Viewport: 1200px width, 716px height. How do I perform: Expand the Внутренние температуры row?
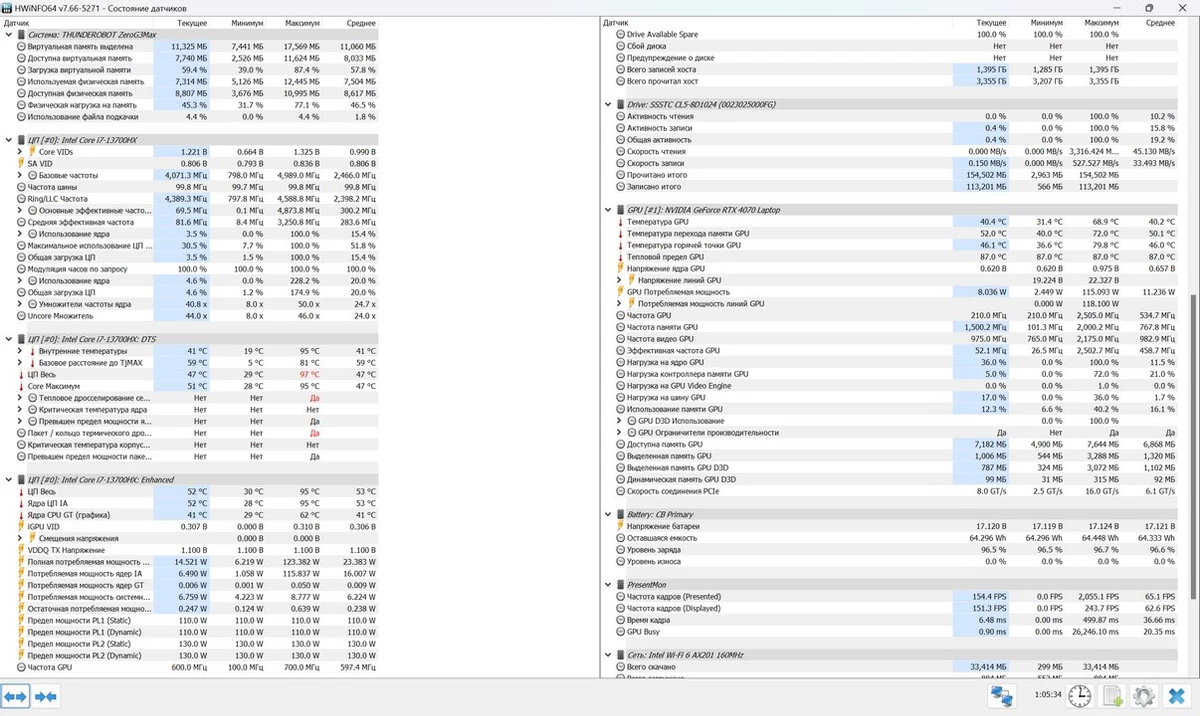click(x=20, y=351)
